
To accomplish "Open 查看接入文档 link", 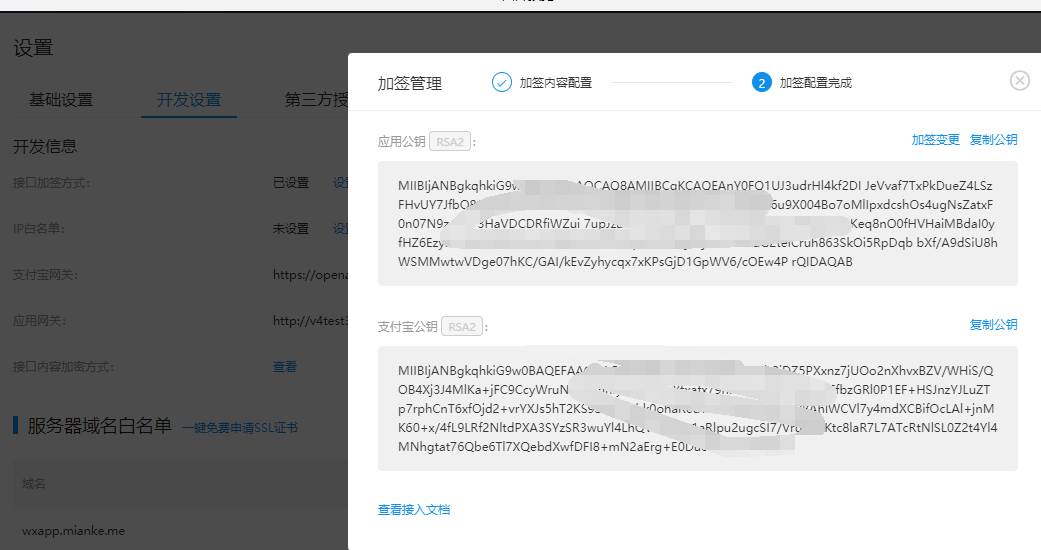I will tap(414, 509).
